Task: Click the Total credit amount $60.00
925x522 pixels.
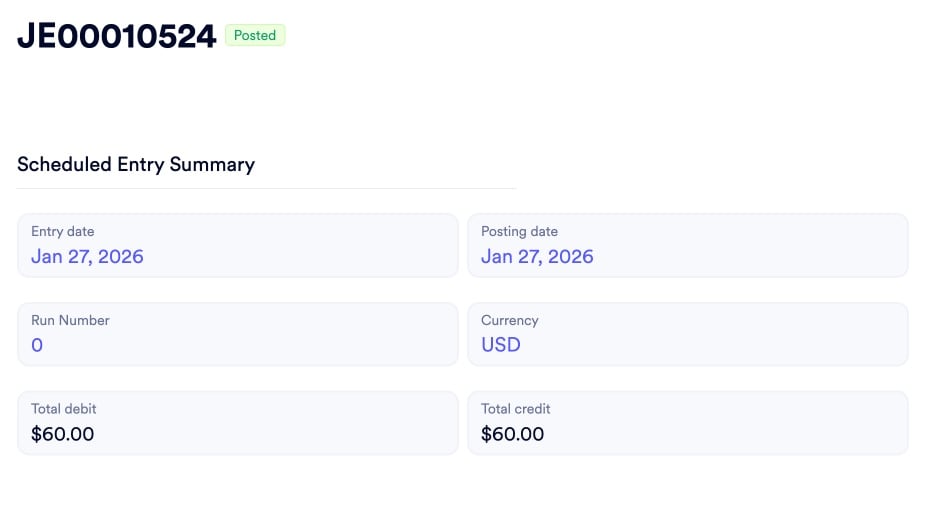Action: click(x=513, y=434)
